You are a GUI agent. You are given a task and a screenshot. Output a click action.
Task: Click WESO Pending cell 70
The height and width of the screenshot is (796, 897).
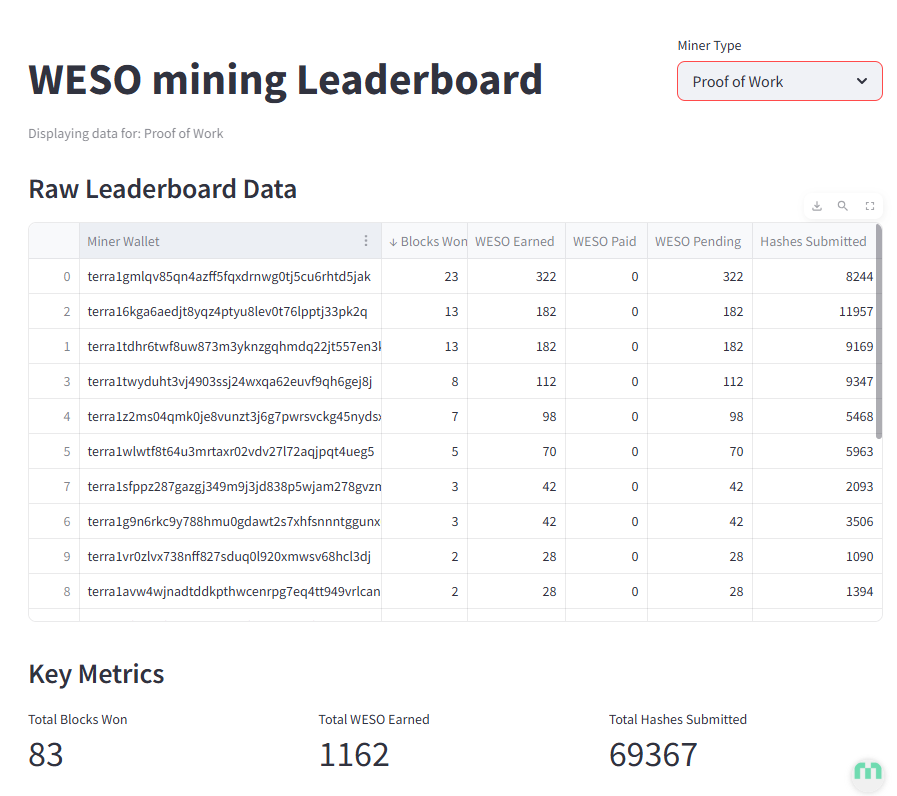[x=700, y=451]
